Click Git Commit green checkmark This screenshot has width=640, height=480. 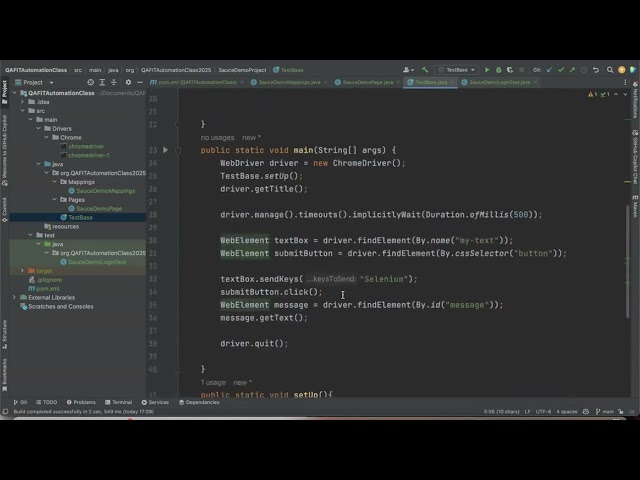point(561,70)
